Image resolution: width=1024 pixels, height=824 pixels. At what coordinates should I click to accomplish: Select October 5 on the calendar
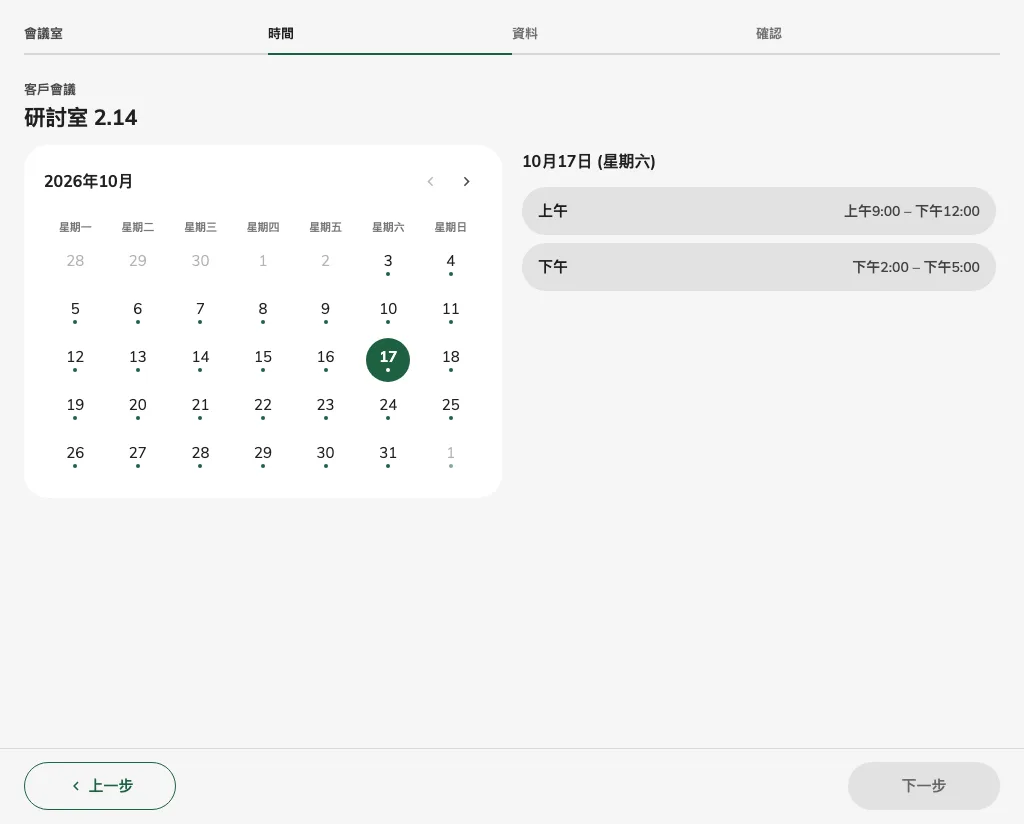(x=75, y=311)
